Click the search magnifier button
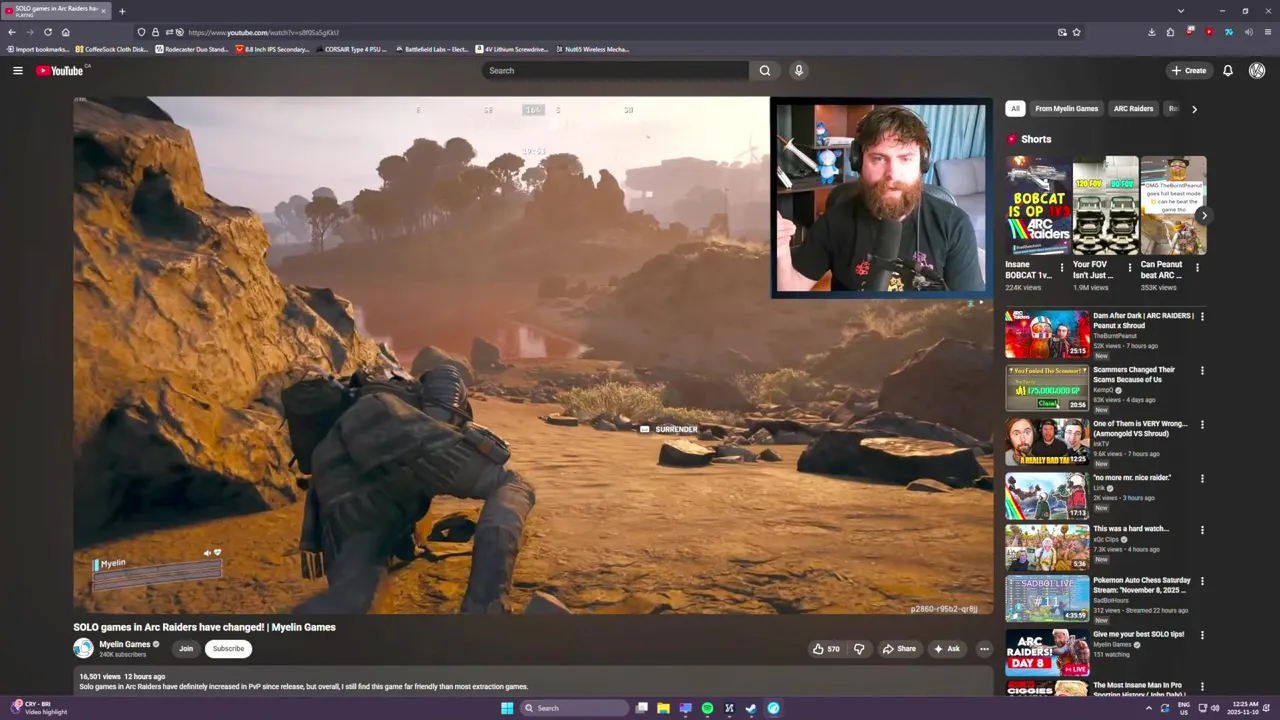Viewport: 1280px width, 720px height. pos(765,70)
